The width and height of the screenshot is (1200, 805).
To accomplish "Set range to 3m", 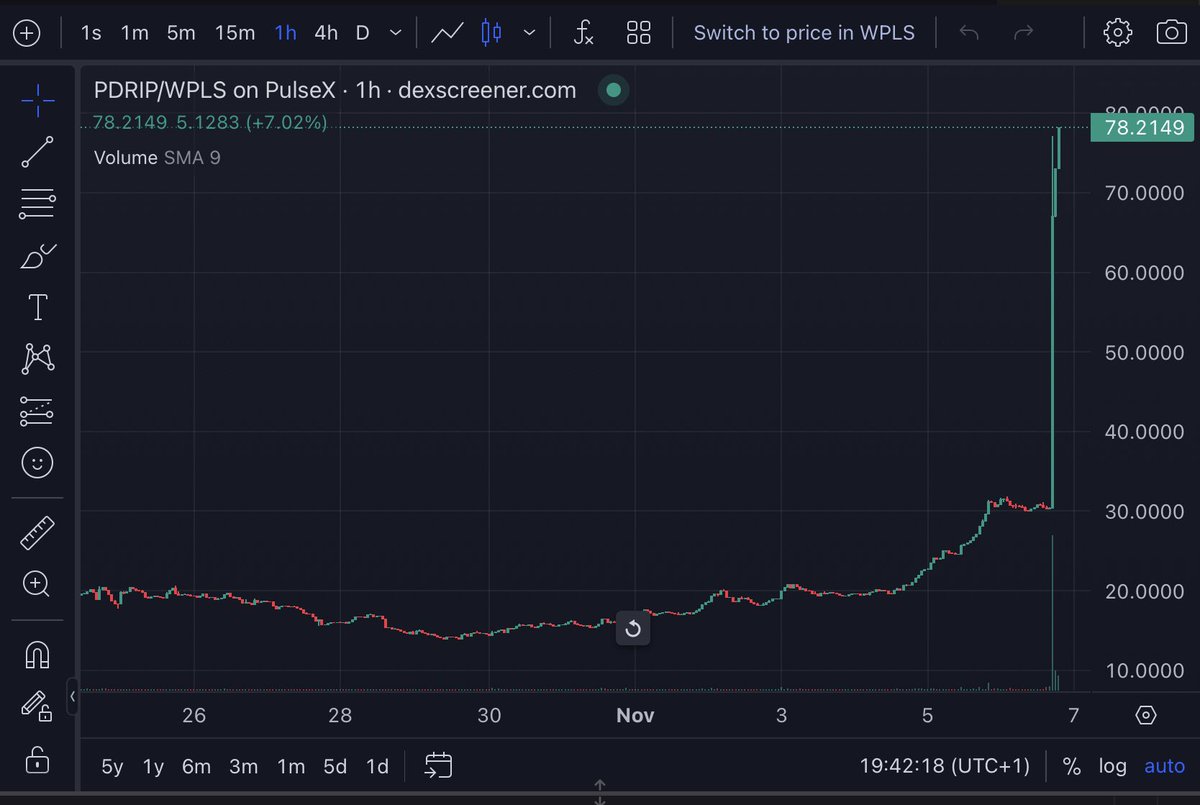I will (244, 767).
